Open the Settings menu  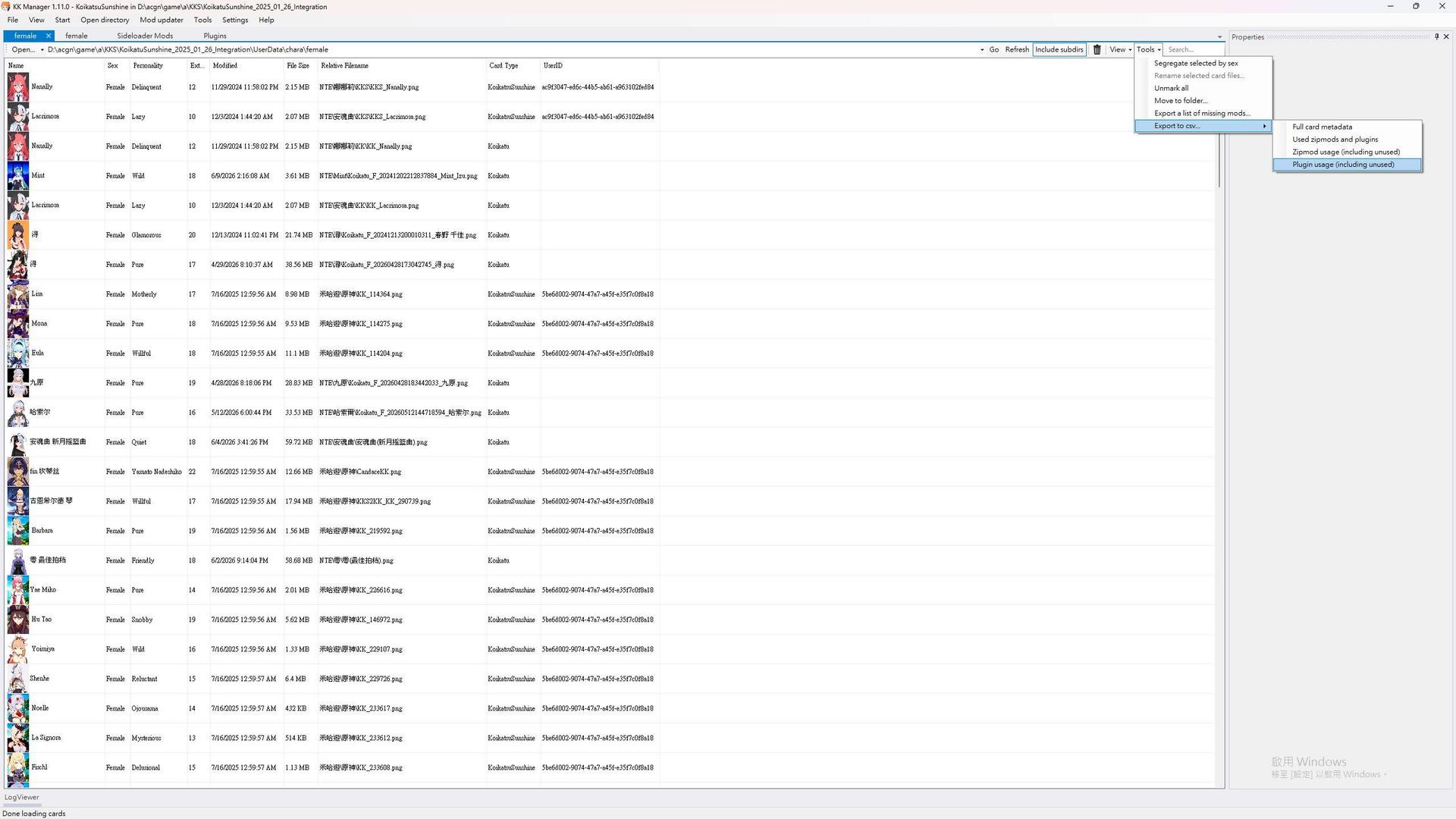point(235,20)
